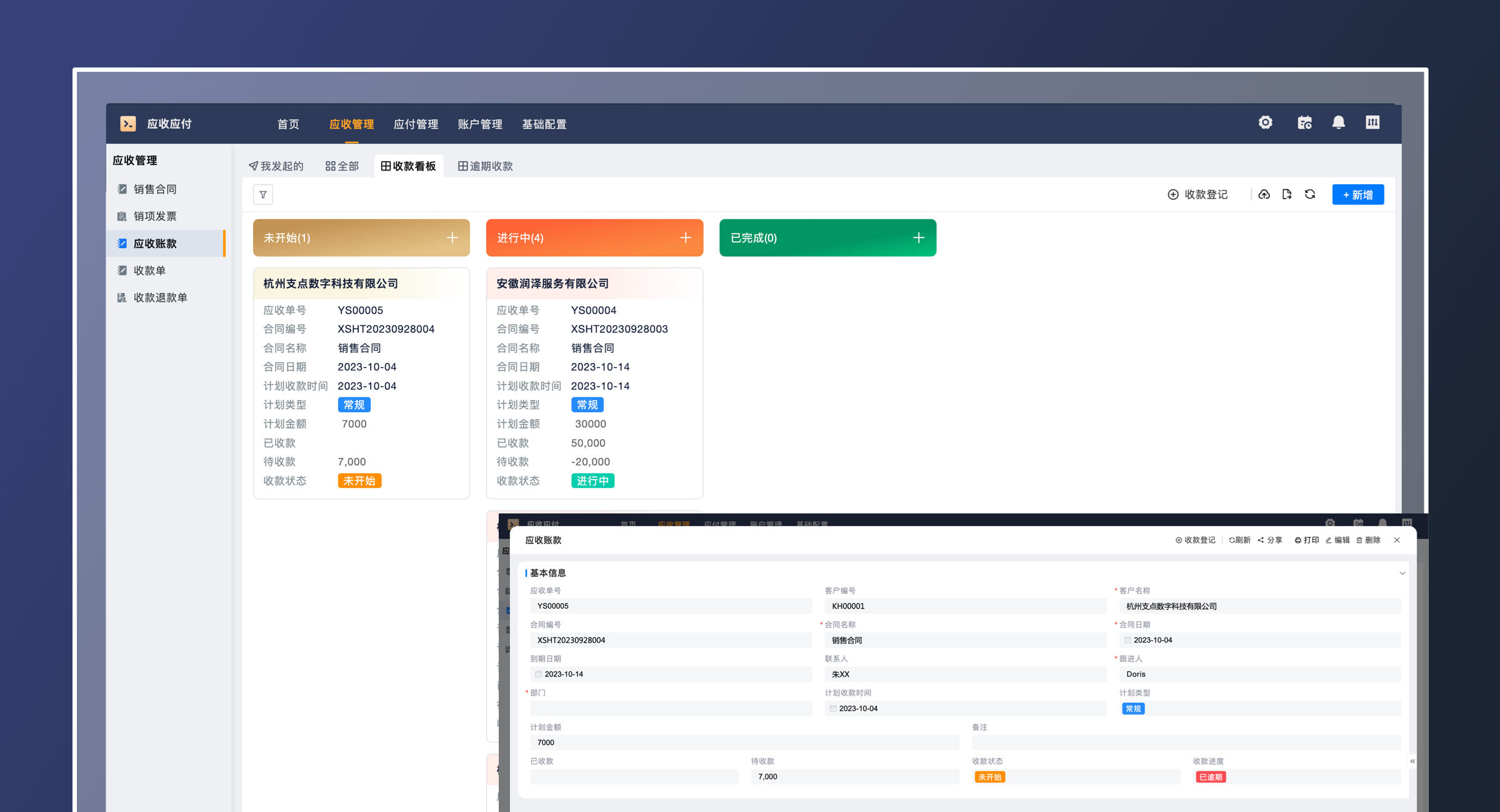Open the calendar schedule icon
Viewport: 1500px width, 812px height.
tap(1304, 122)
